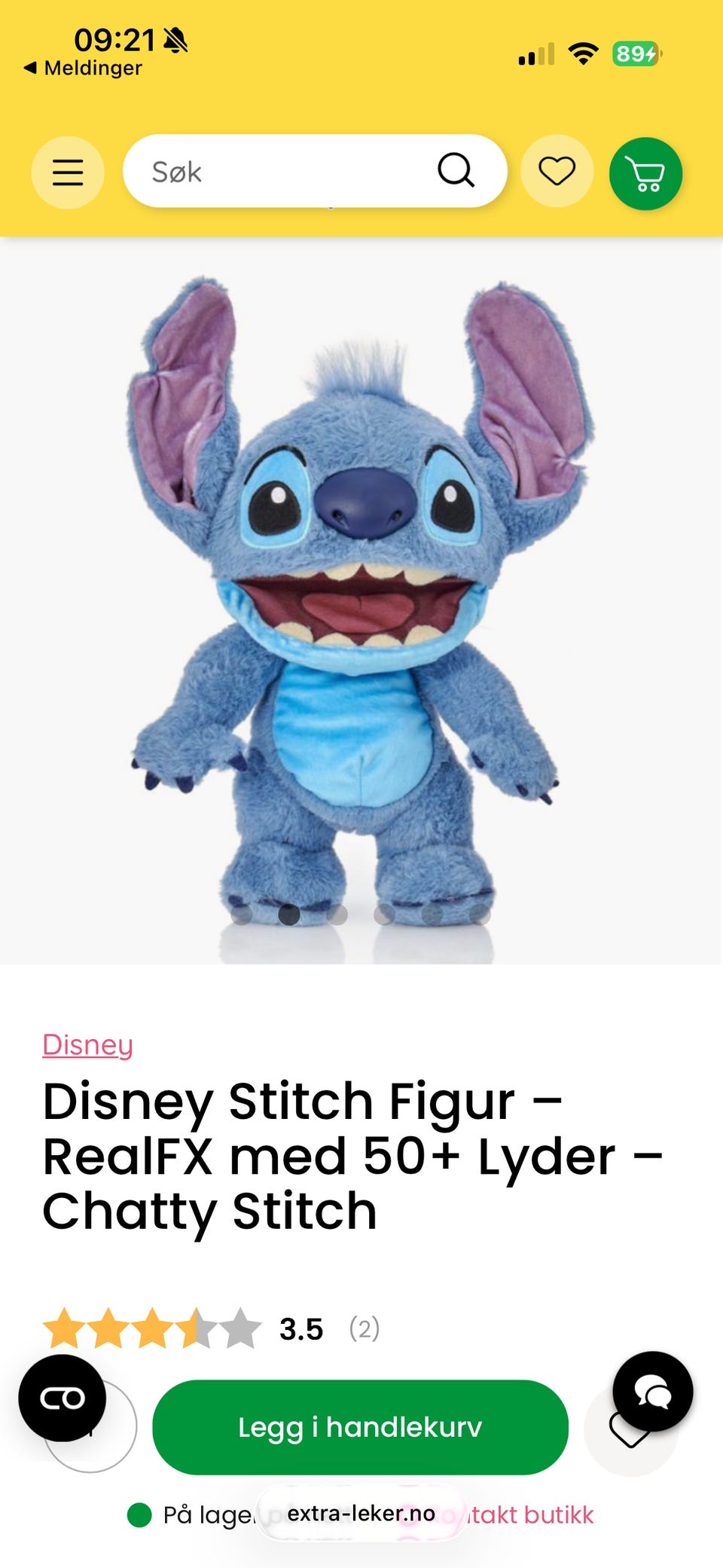This screenshot has width=723, height=1568.
Task: Open the extra-leker.no address pill
Action: coord(361,1513)
